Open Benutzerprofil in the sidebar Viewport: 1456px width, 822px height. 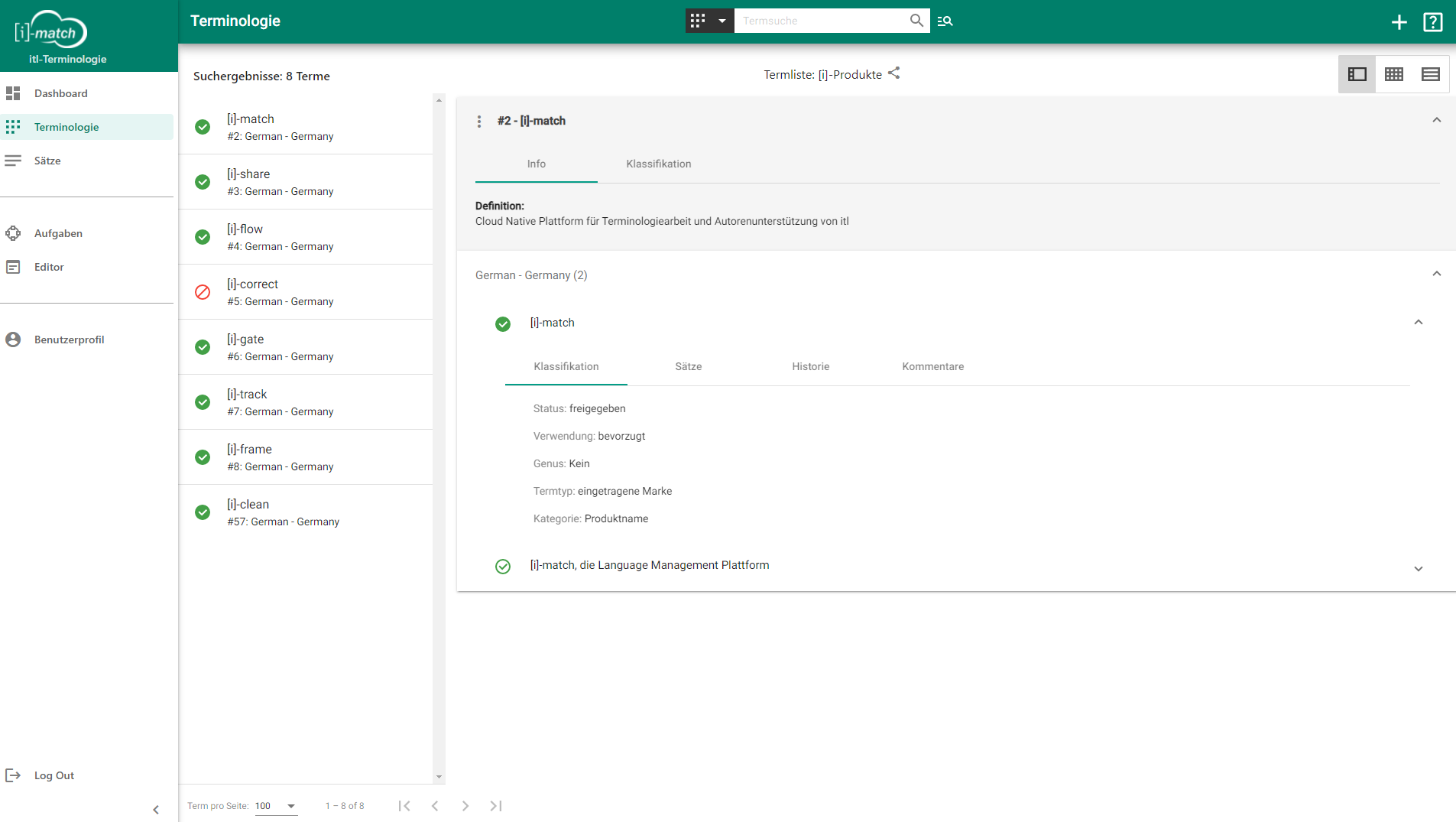coord(86,340)
